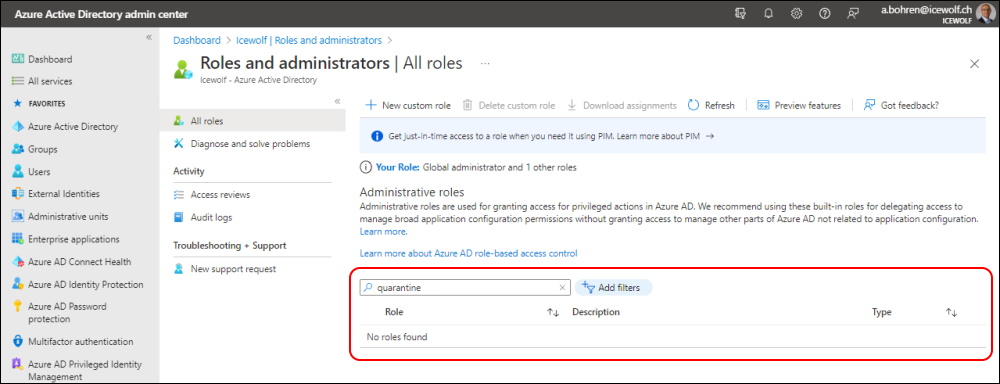Sort by Role column arrows
Screen dimensions: 1000x384
pyautogui.click(x=553, y=313)
